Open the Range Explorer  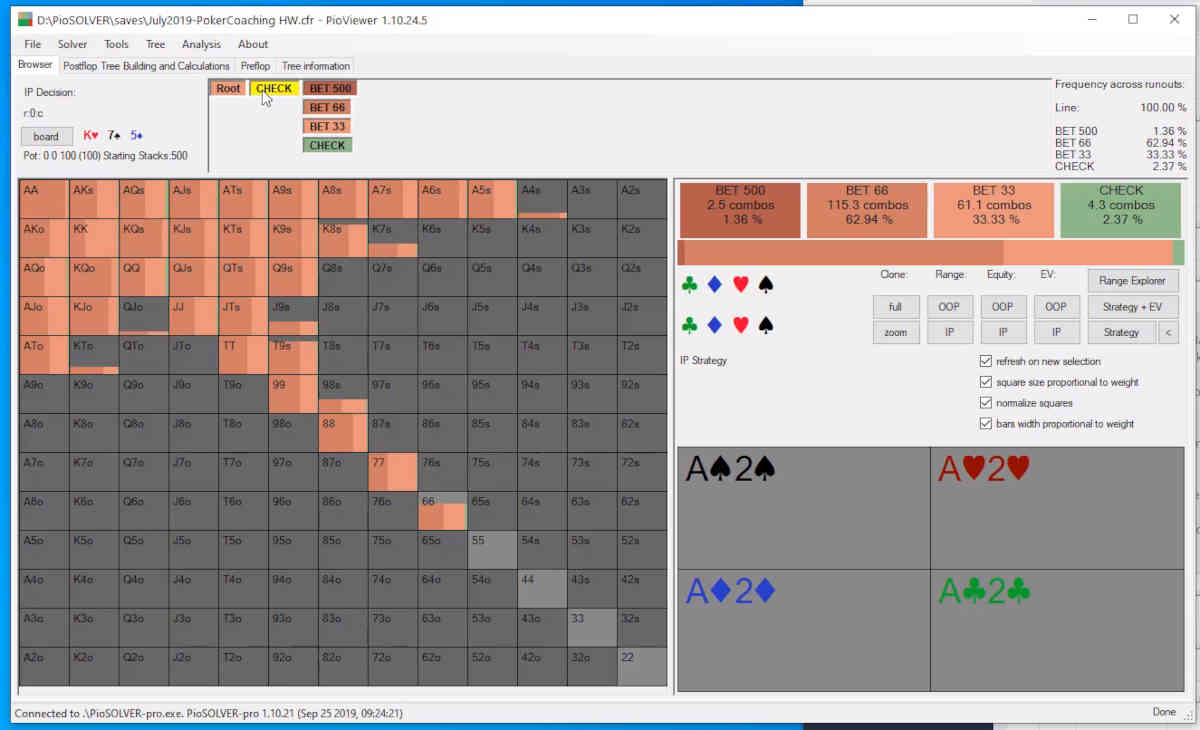tap(1133, 281)
